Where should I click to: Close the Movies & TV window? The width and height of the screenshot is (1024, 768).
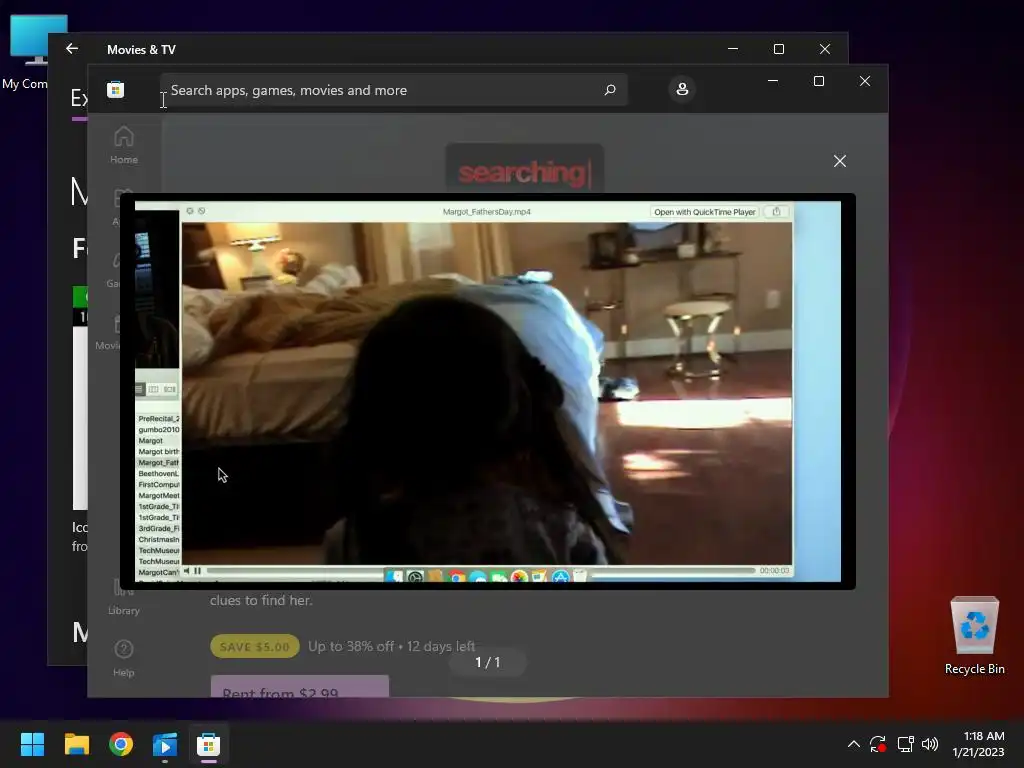pyautogui.click(x=825, y=49)
